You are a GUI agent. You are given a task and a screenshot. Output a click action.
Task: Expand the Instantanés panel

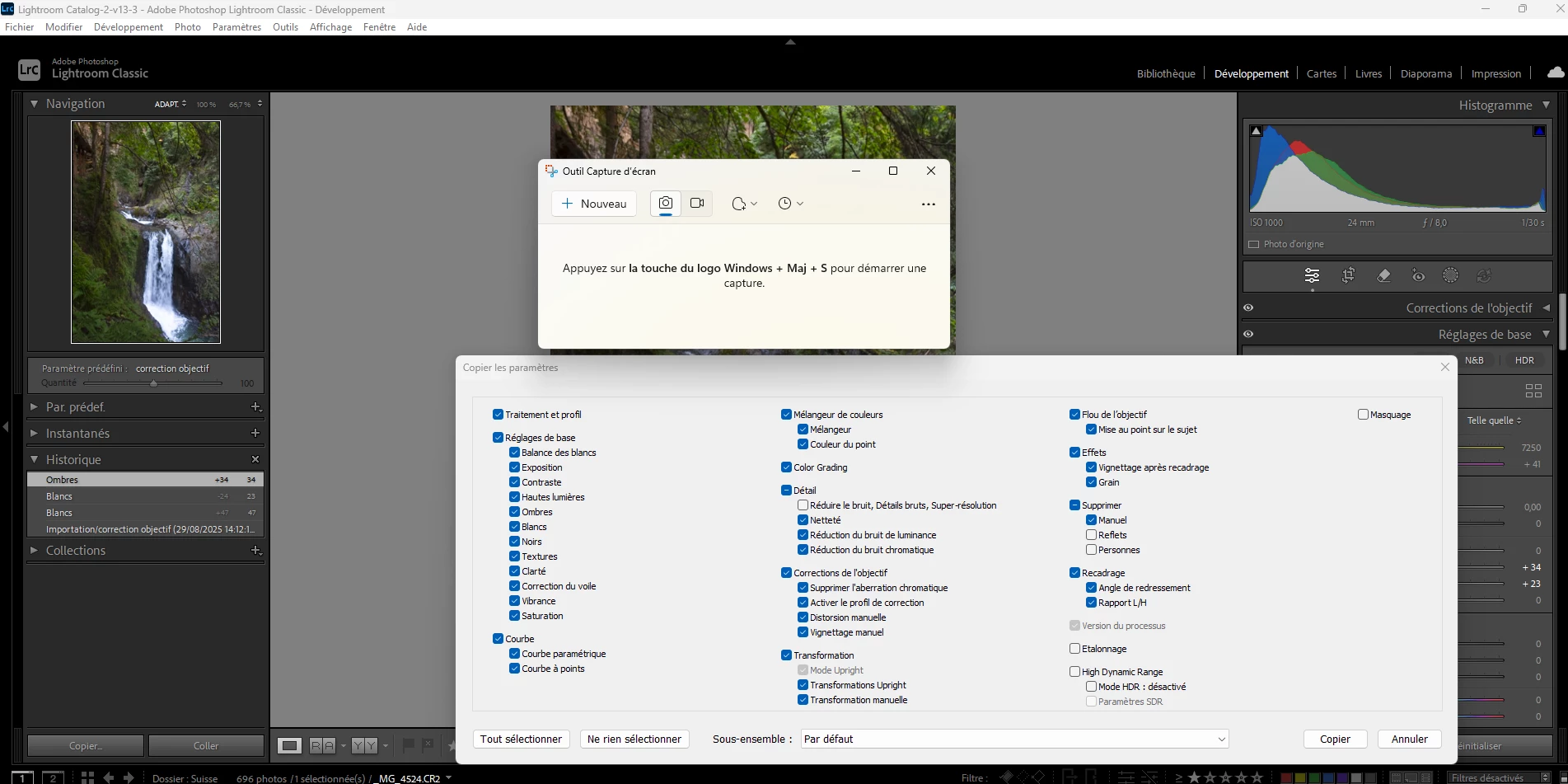click(34, 434)
